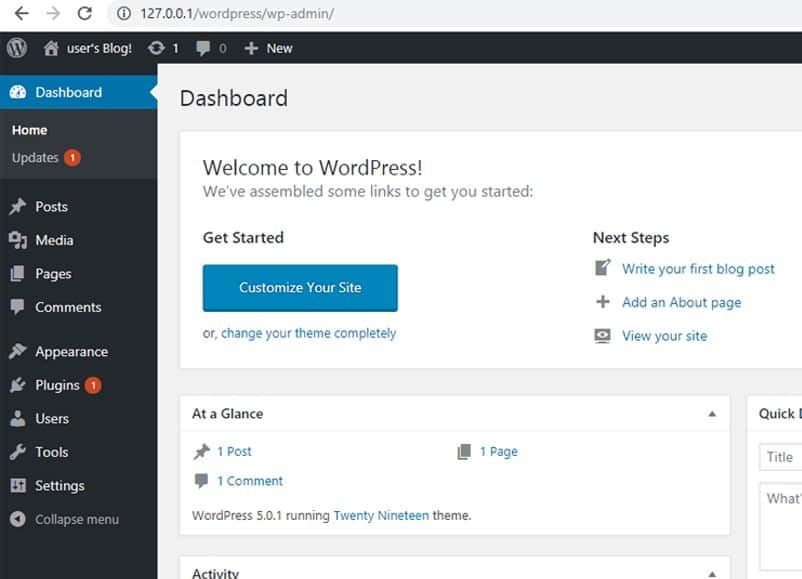Open the Dashboard menu item

point(79,92)
